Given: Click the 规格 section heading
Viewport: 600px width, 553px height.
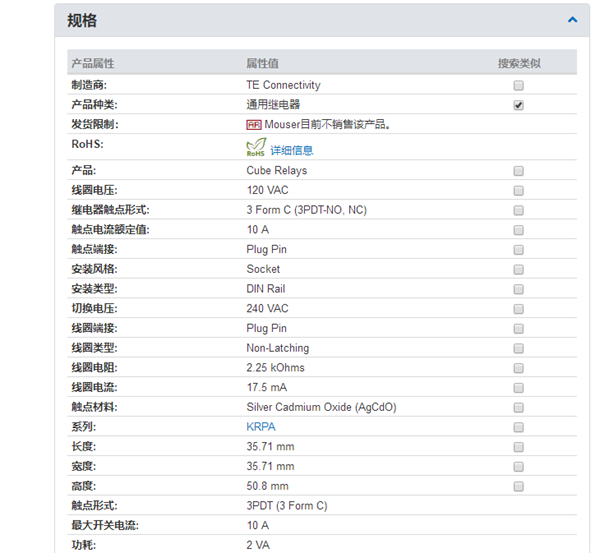Looking at the screenshot, I should tap(82, 20).
